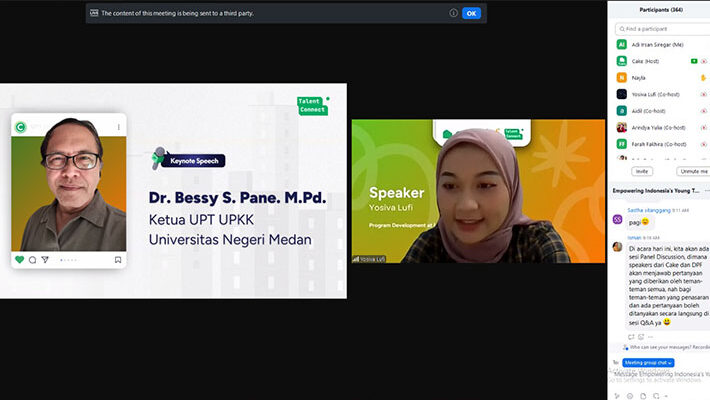Image resolution: width=710 pixels, height=400 pixels.
Task: Click OK on the third-party notice banner
Action: click(471, 13)
